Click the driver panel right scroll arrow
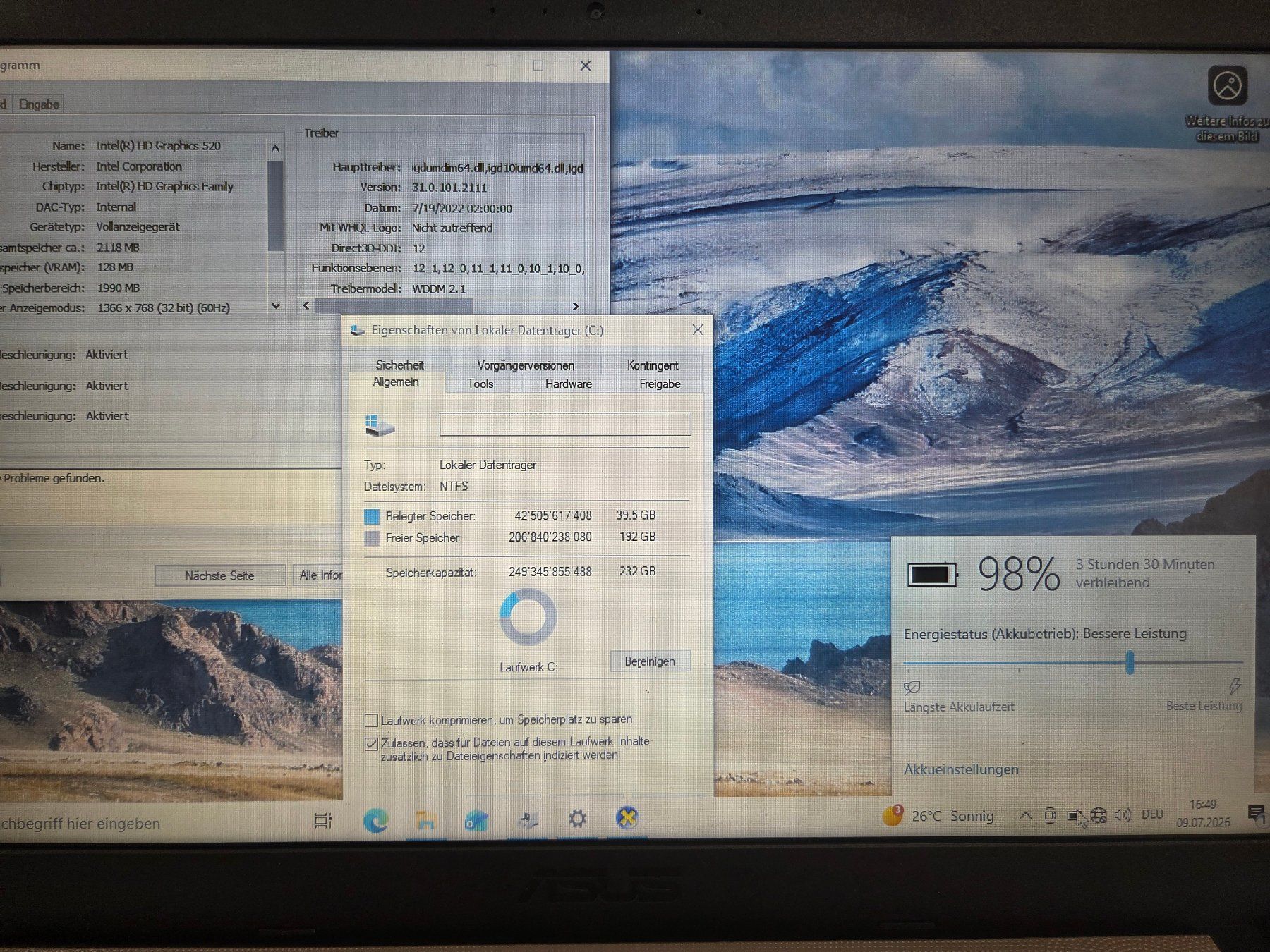The width and height of the screenshot is (1270, 952). 576,306
